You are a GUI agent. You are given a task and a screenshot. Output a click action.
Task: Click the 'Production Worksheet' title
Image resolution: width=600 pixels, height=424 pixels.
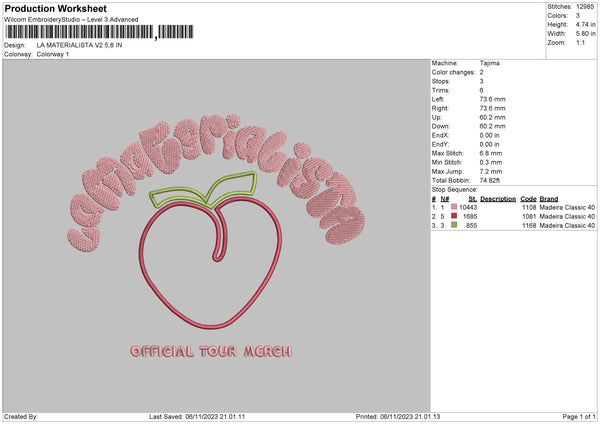55,8
